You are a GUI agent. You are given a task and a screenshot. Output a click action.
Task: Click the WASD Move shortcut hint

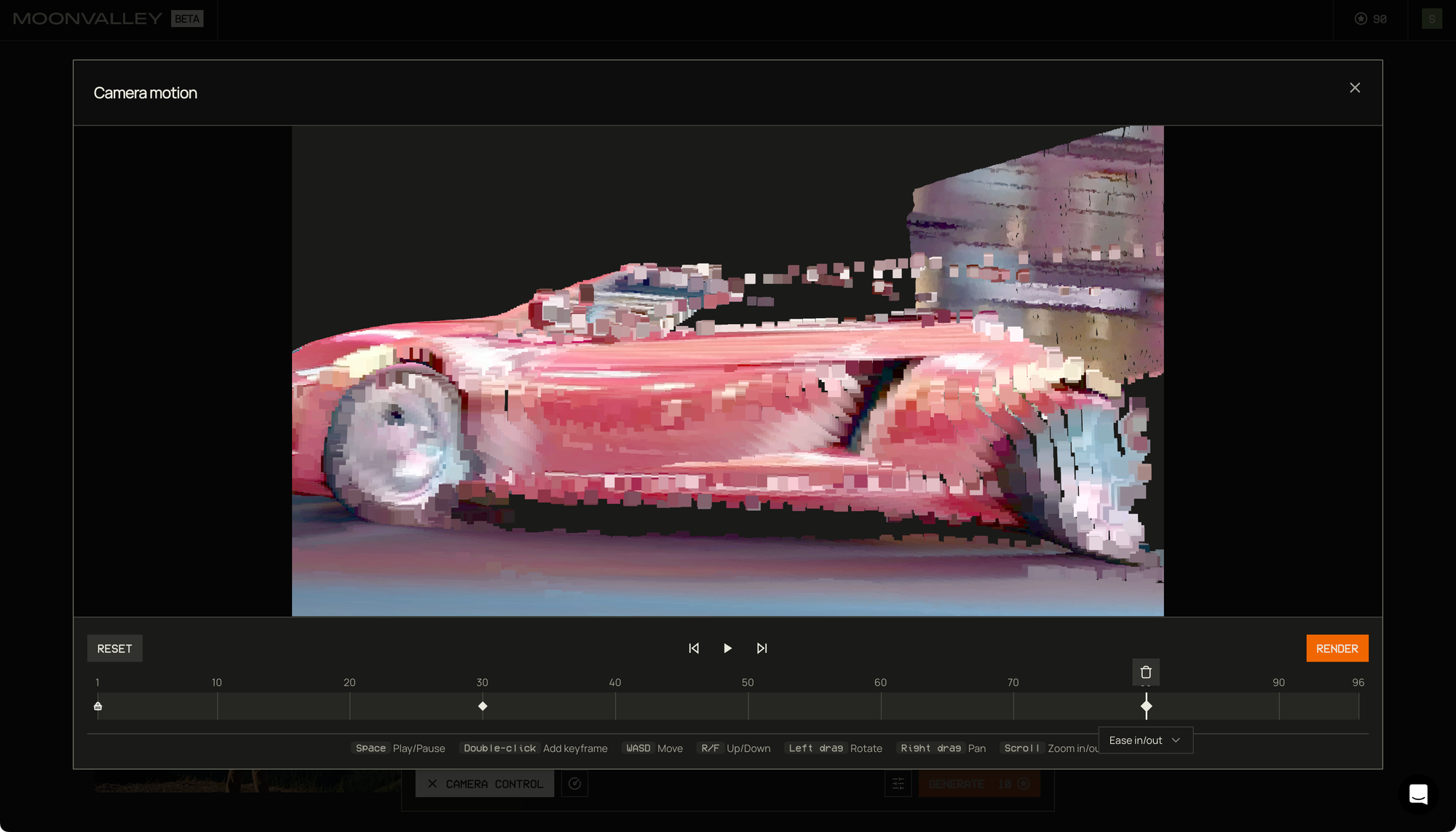click(653, 748)
